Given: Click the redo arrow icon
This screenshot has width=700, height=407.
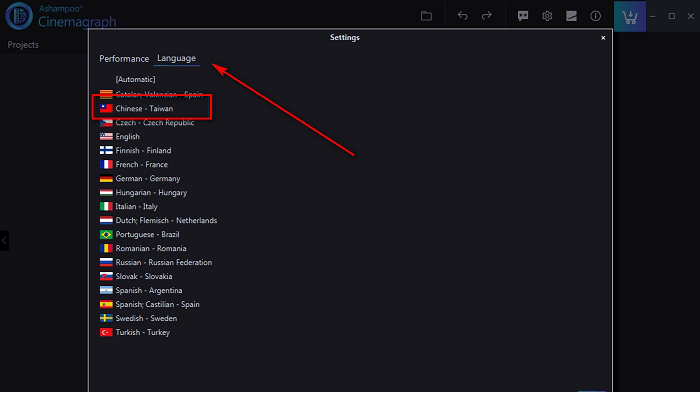Looking at the screenshot, I should coord(487,16).
